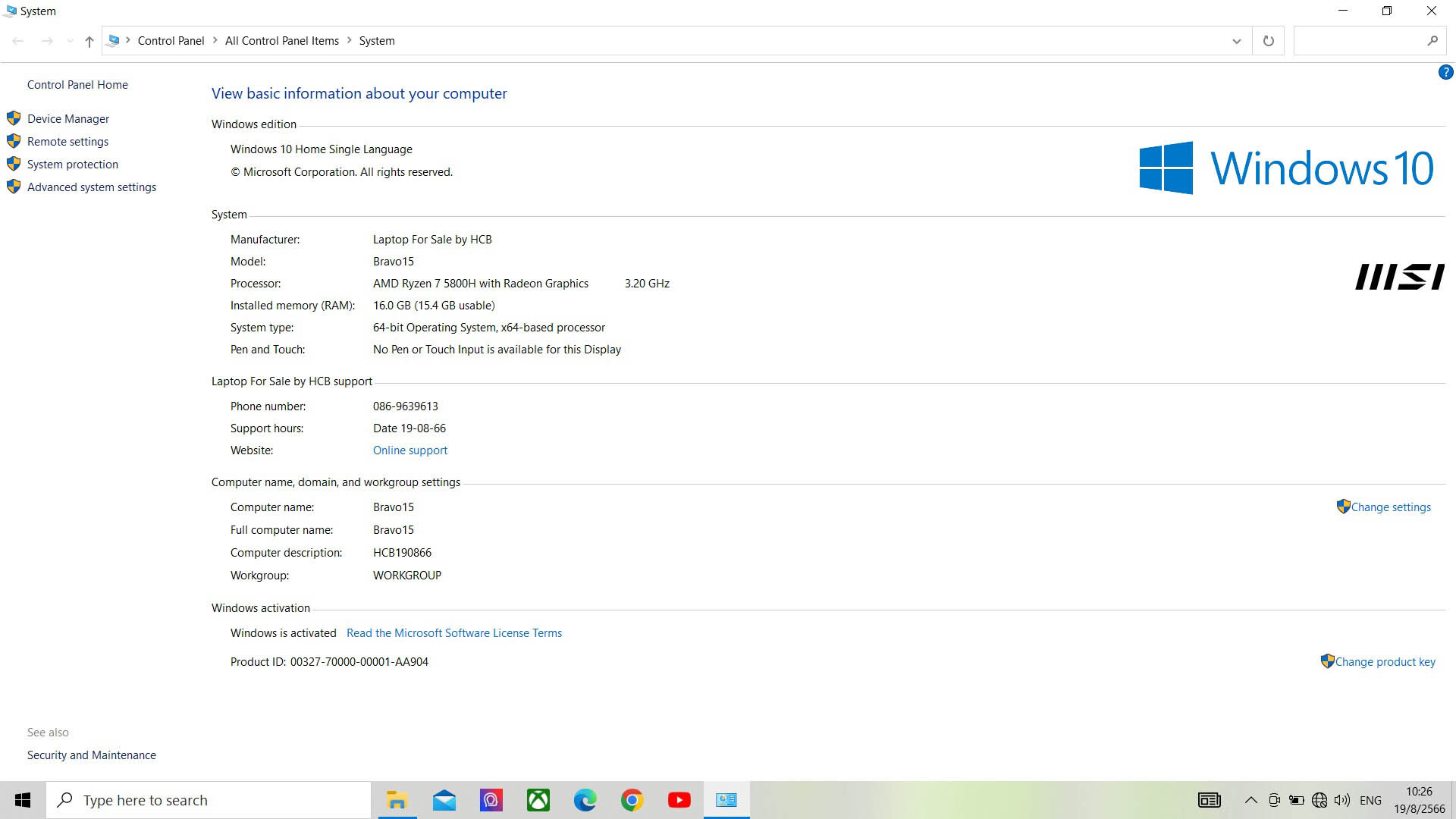
Task: Open Device Manager from sidebar
Action: [x=68, y=119]
